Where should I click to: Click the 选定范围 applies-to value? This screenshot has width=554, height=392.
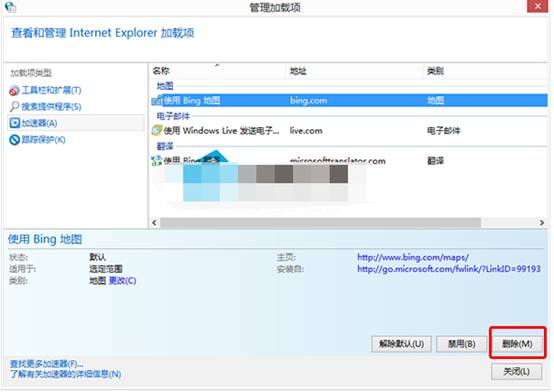(x=106, y=269)
